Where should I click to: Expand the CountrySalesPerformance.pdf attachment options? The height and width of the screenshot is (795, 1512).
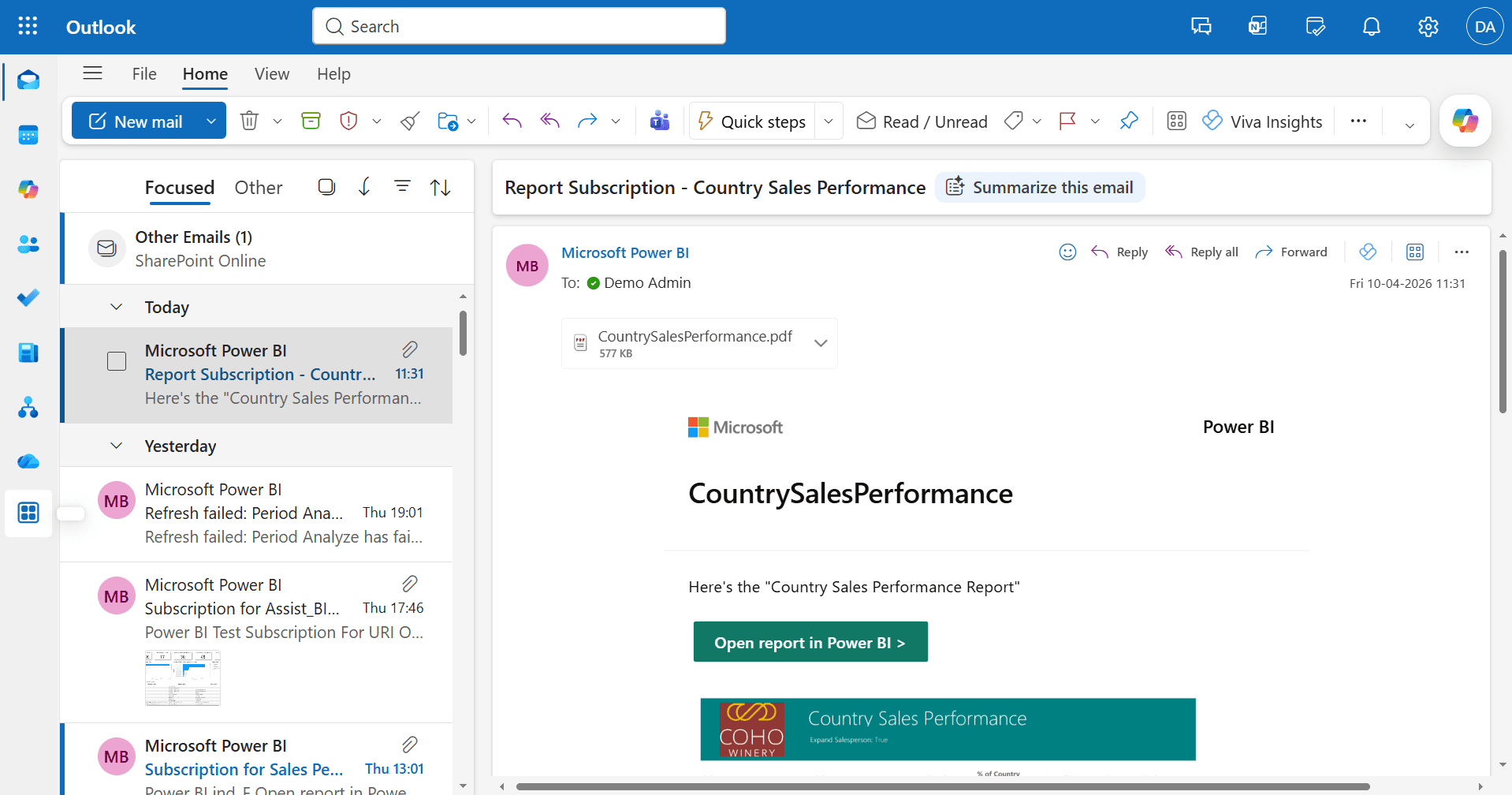point(821,343)
